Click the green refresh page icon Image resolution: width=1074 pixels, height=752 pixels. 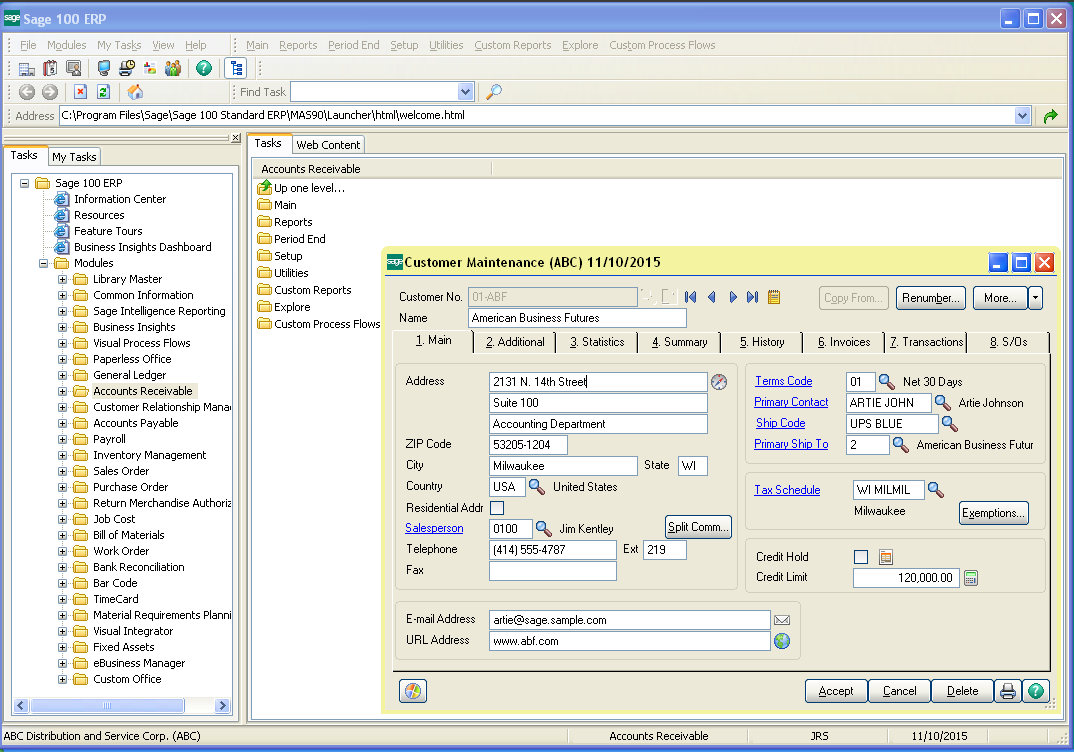[x=103, y=92]
